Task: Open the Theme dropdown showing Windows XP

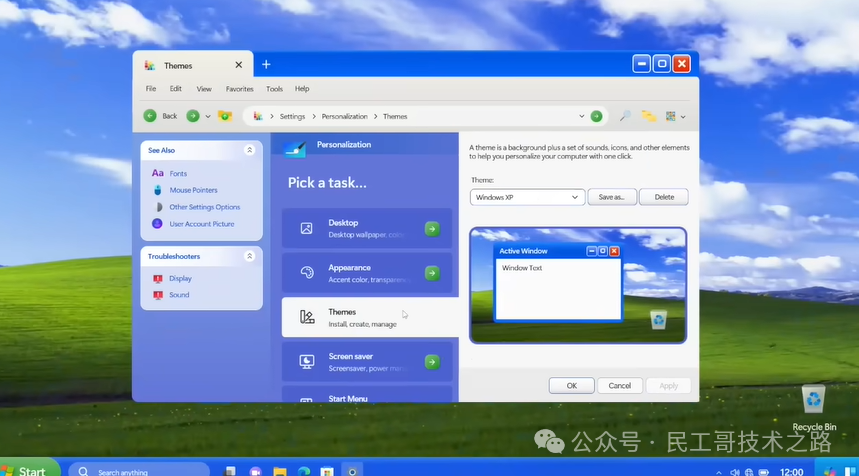Action: pyautogui.click(x=527, y=197)
